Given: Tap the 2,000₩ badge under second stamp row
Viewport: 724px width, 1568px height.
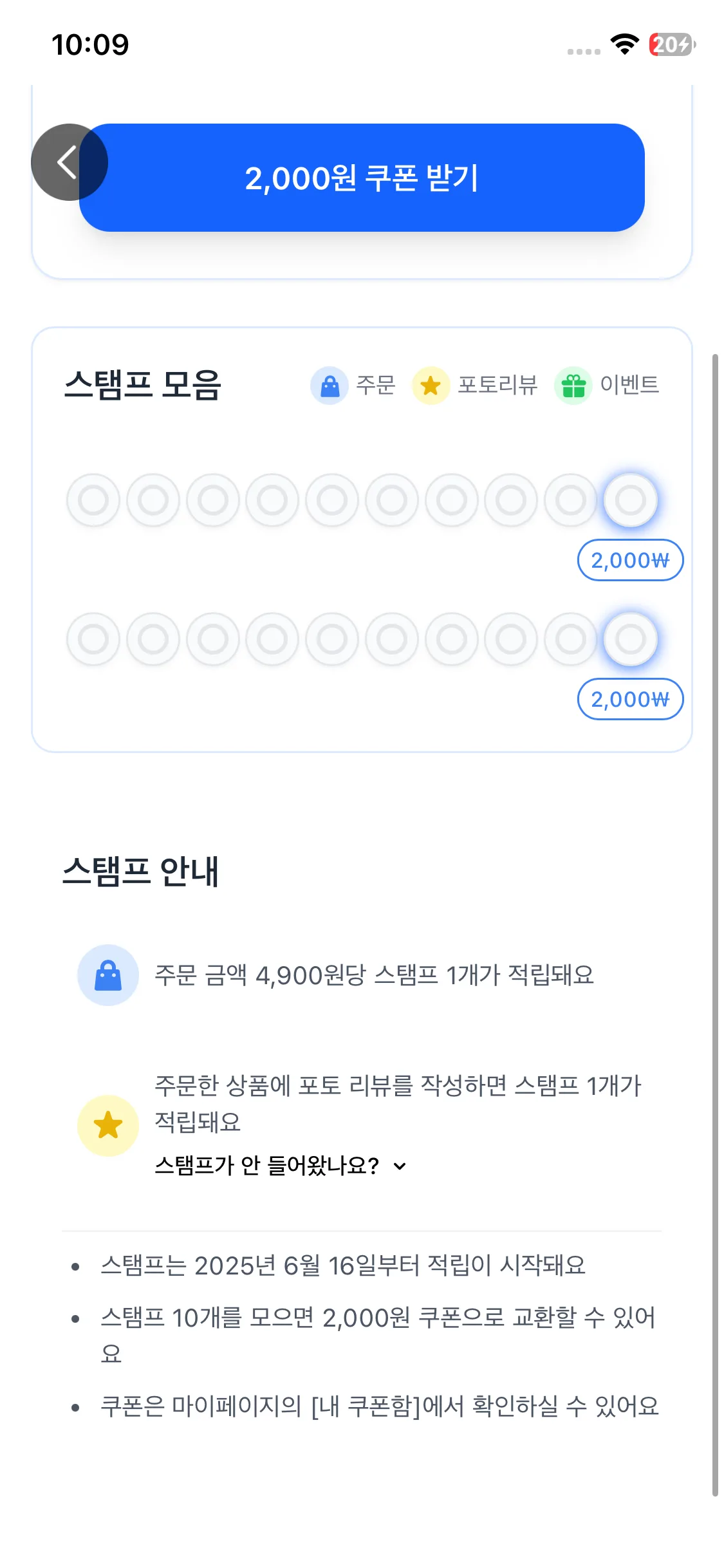Looking at the screenshot, I should coord(630,699).
